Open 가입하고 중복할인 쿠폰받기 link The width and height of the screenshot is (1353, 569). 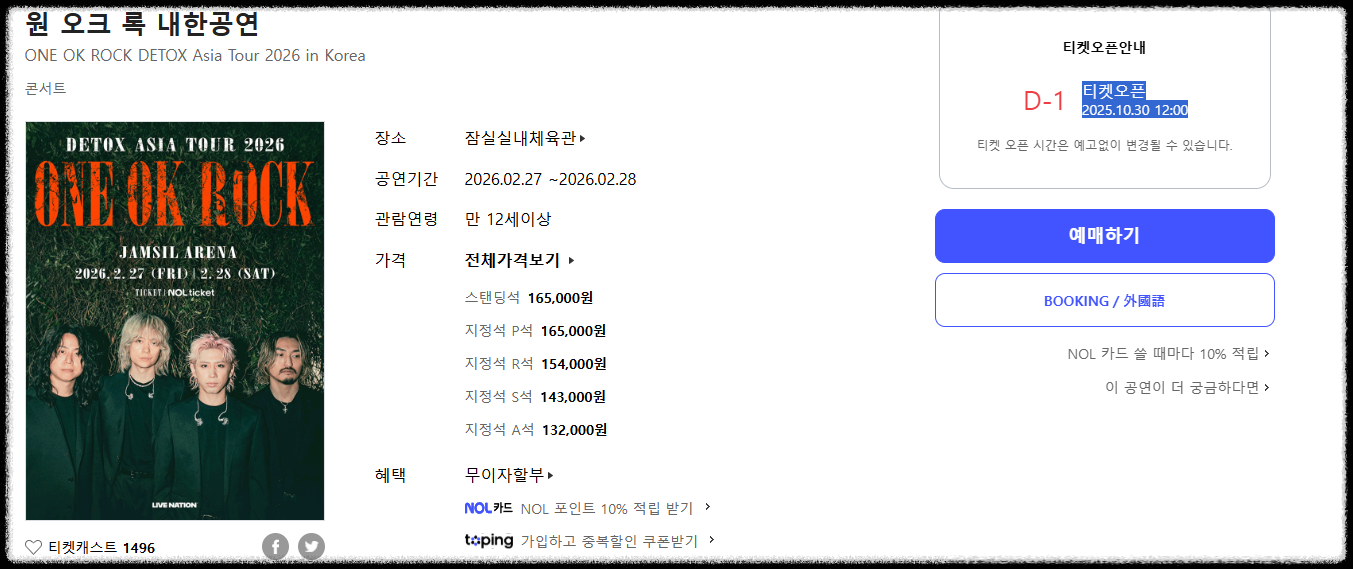[x=617, y=541]
